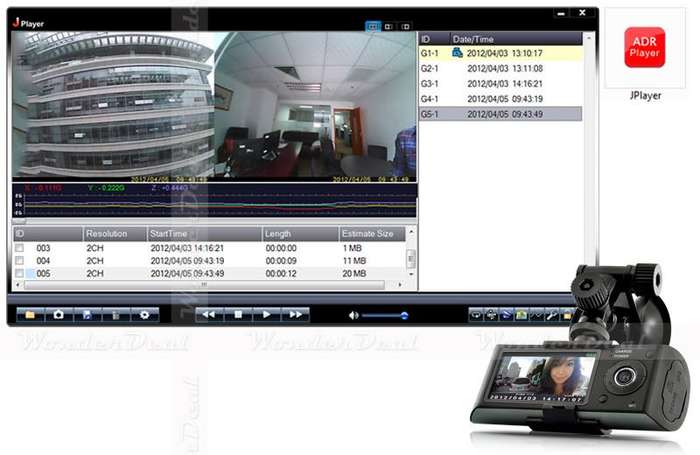The height and width of the screenshot is (455, 700).
Task: Adjust the volume slider handle
Action: point(404,316)
